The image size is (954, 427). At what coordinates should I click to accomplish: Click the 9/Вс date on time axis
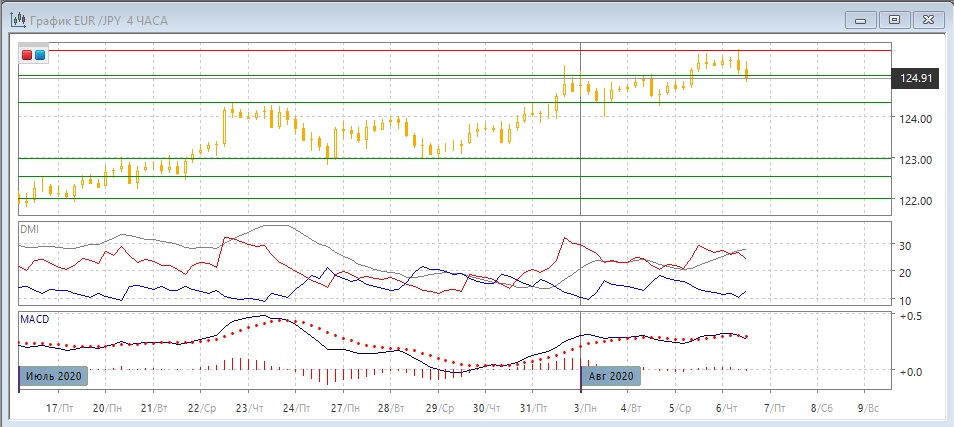867,409
